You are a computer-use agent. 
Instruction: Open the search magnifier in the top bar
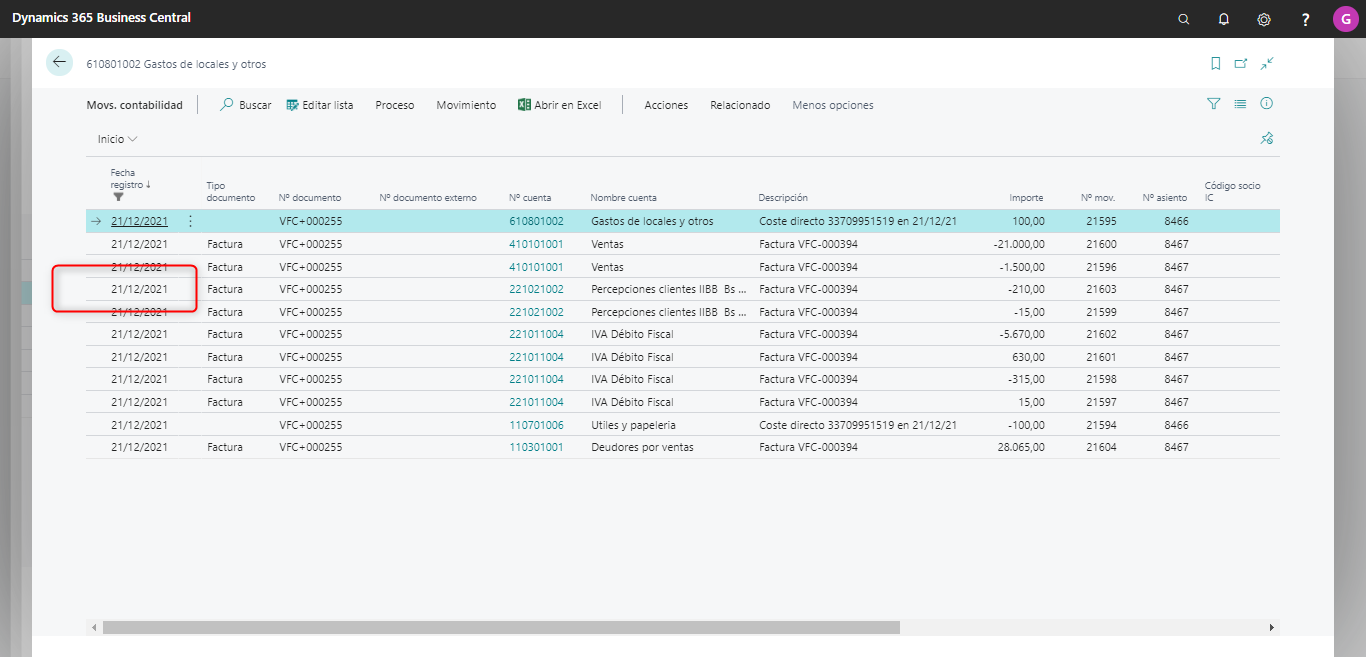click(1184, 19)
